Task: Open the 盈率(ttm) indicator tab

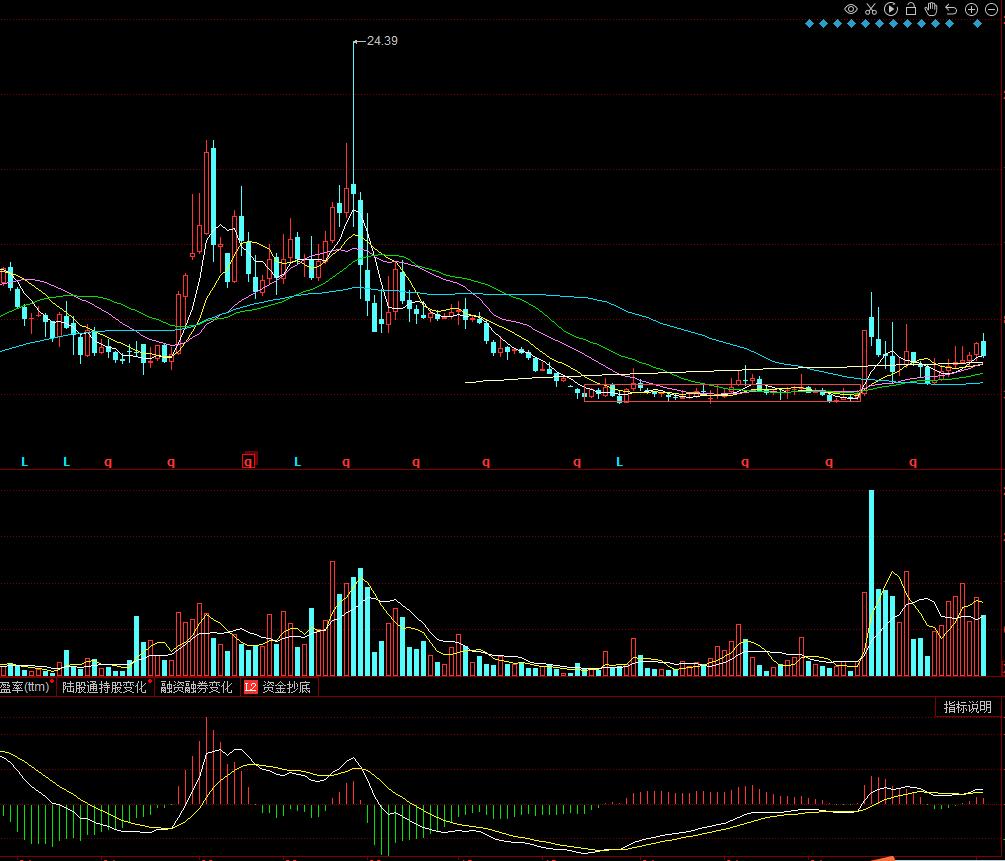Action: coord(26,687)
